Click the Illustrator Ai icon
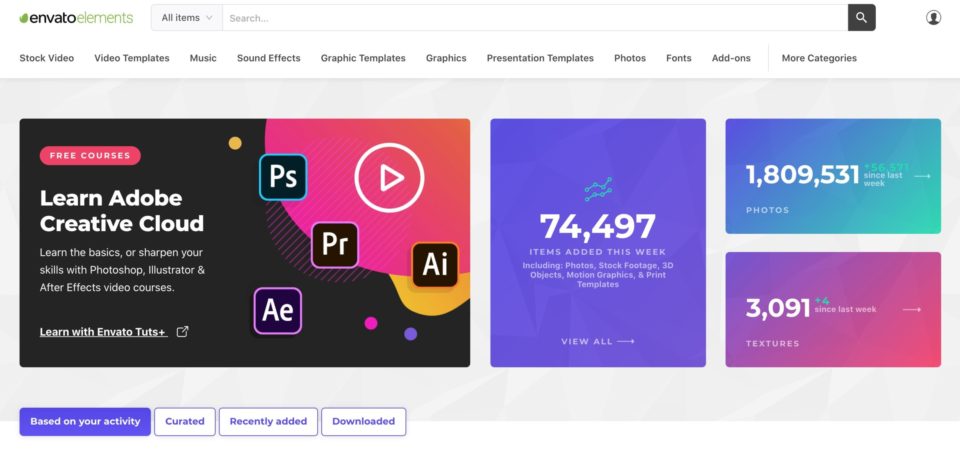 click(x=435, y=264)
